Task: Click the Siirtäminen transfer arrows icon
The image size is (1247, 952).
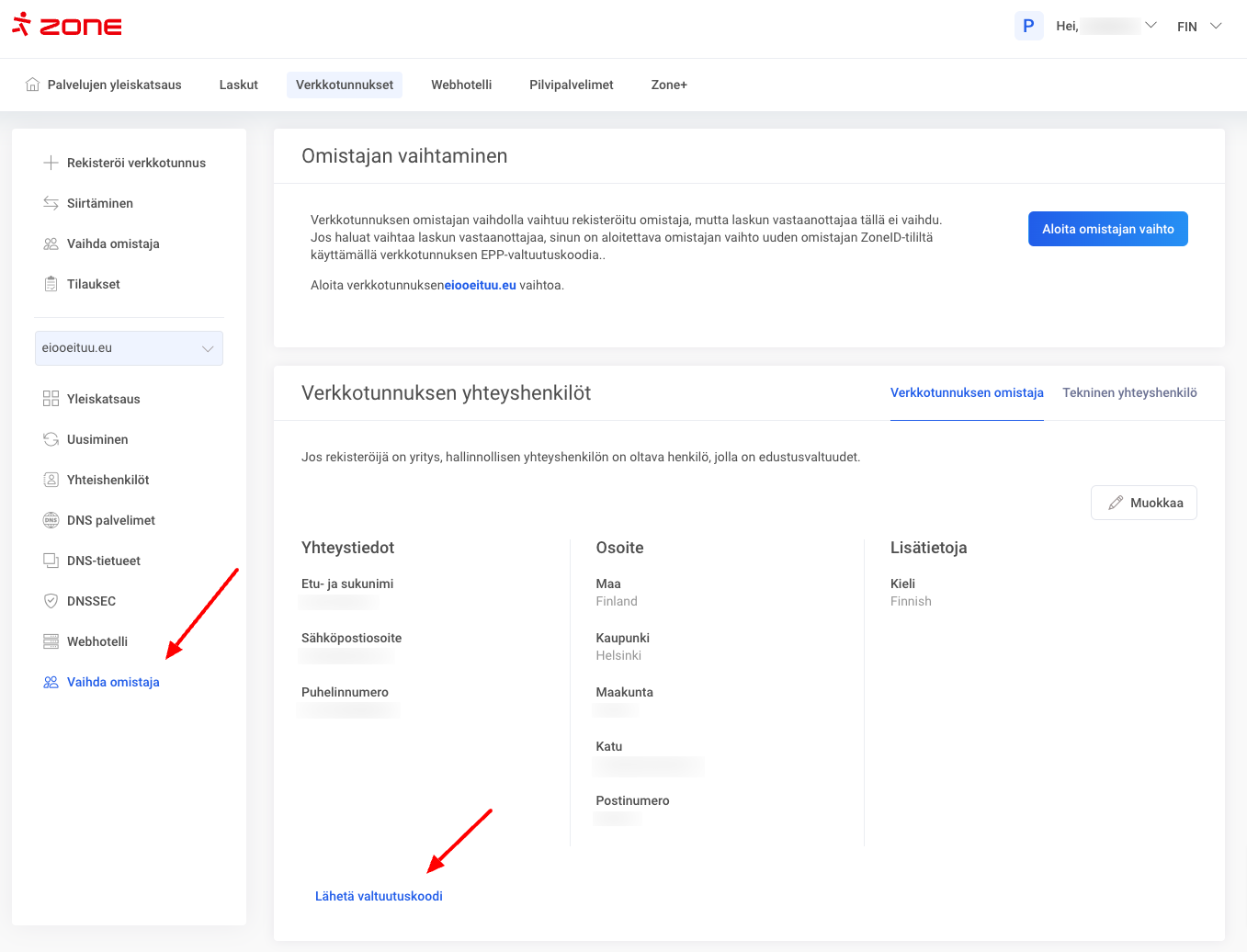Action: (x=51, y=203)
